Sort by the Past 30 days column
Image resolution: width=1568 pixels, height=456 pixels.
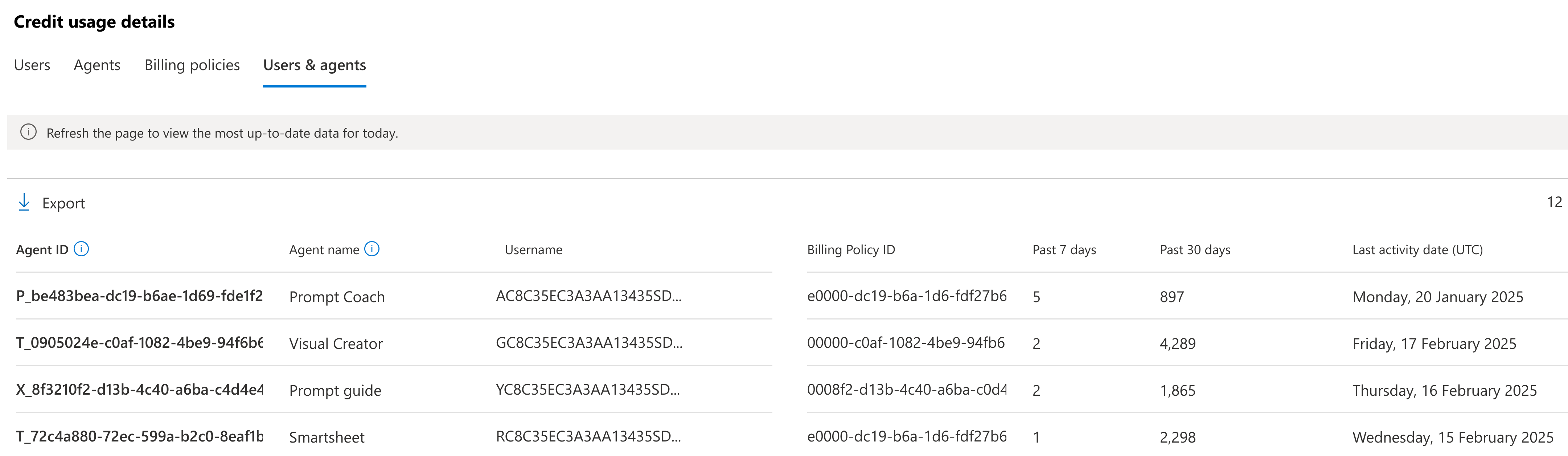[1194, 250]
